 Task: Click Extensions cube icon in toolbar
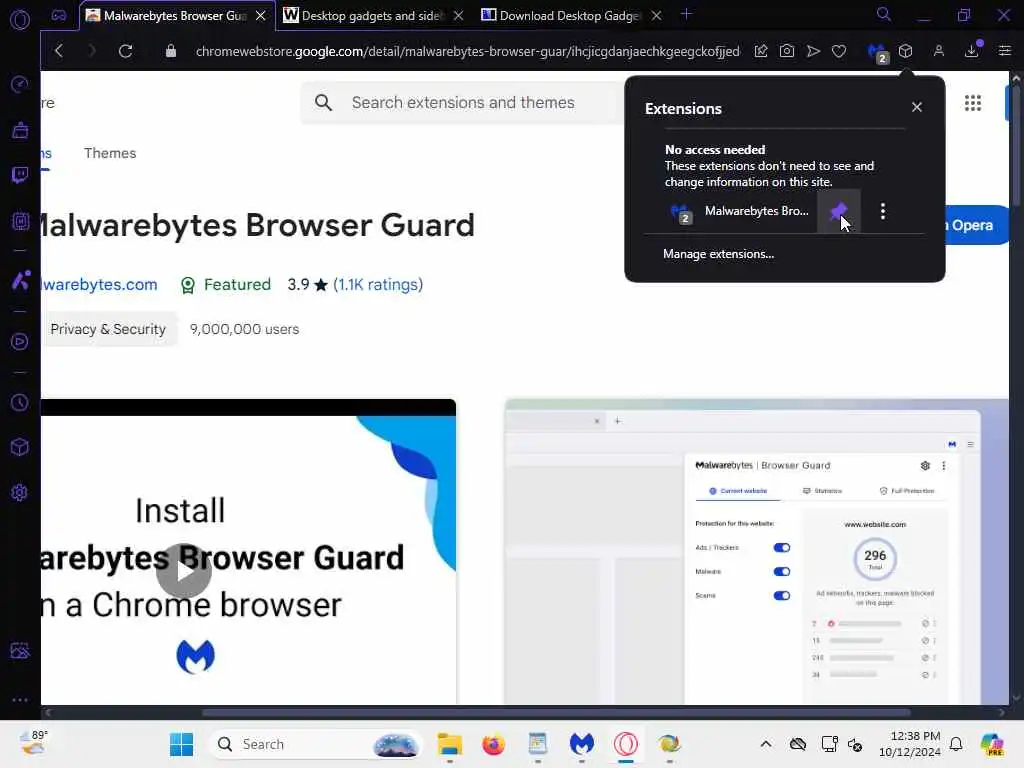pos(905,51)
